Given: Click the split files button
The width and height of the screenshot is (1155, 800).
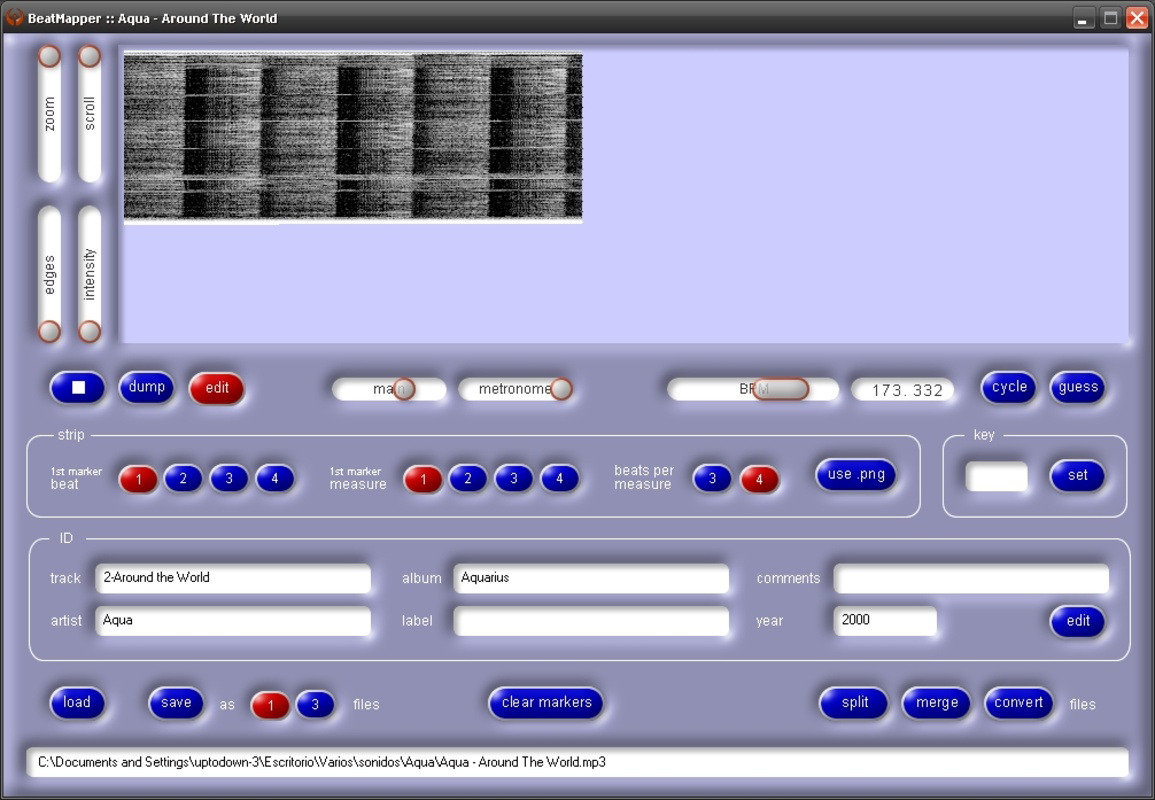Looking at the screenshot, I should pos(854,703).
